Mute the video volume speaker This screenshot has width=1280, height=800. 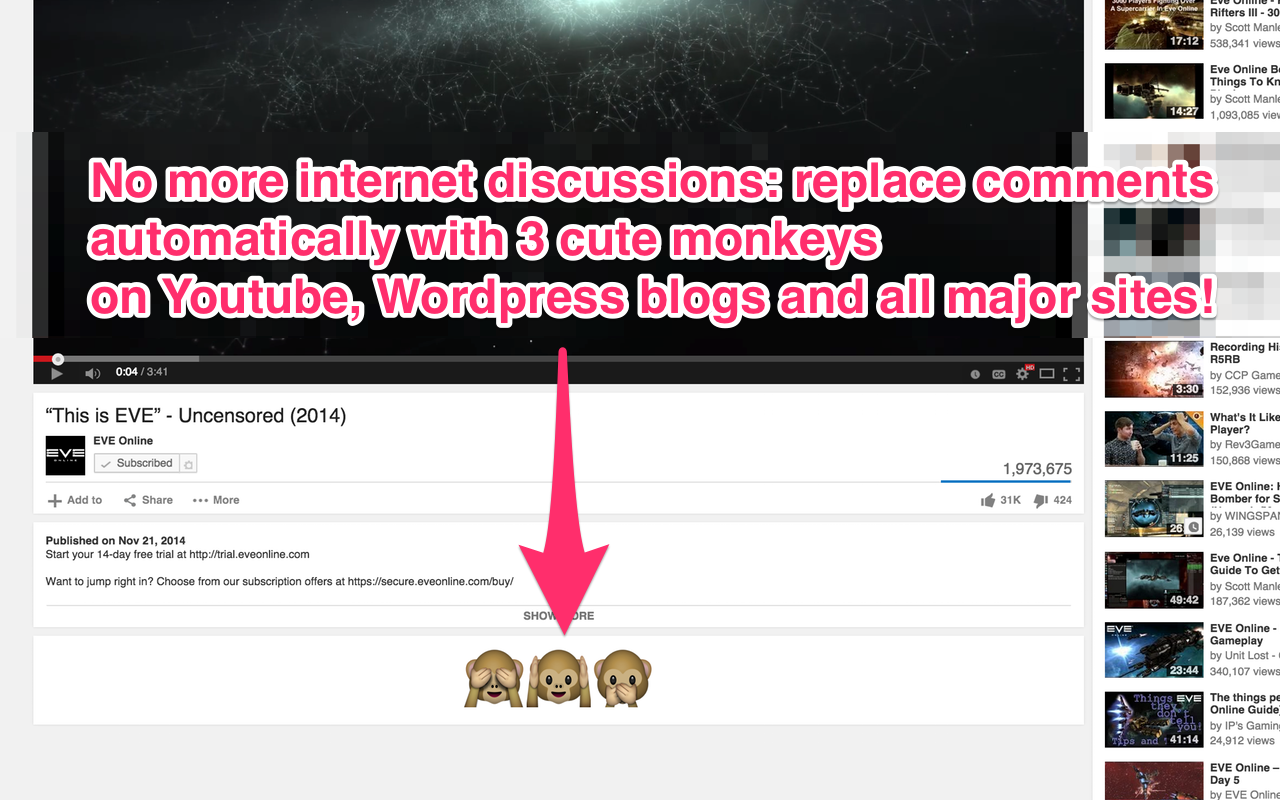click(92, 373)
